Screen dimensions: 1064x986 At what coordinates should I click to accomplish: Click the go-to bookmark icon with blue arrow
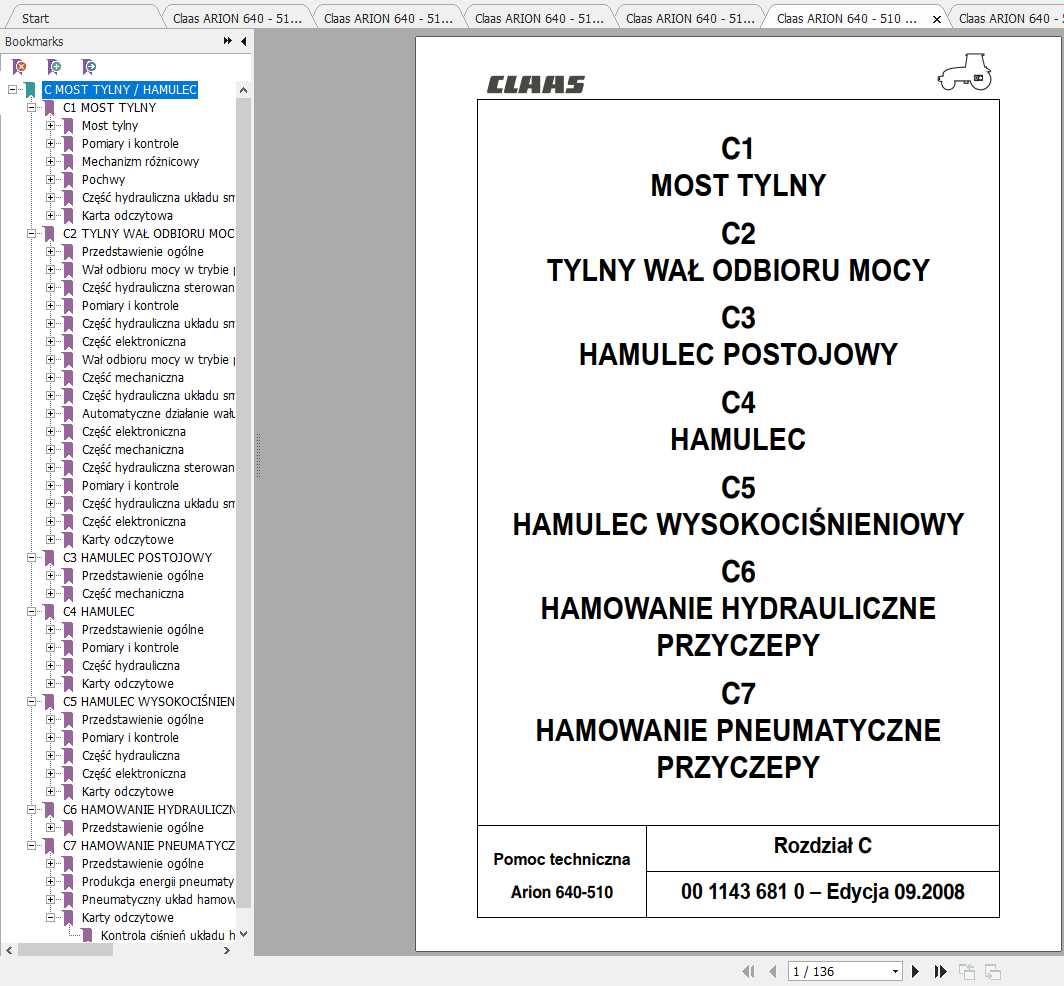(x=88, y=67)
